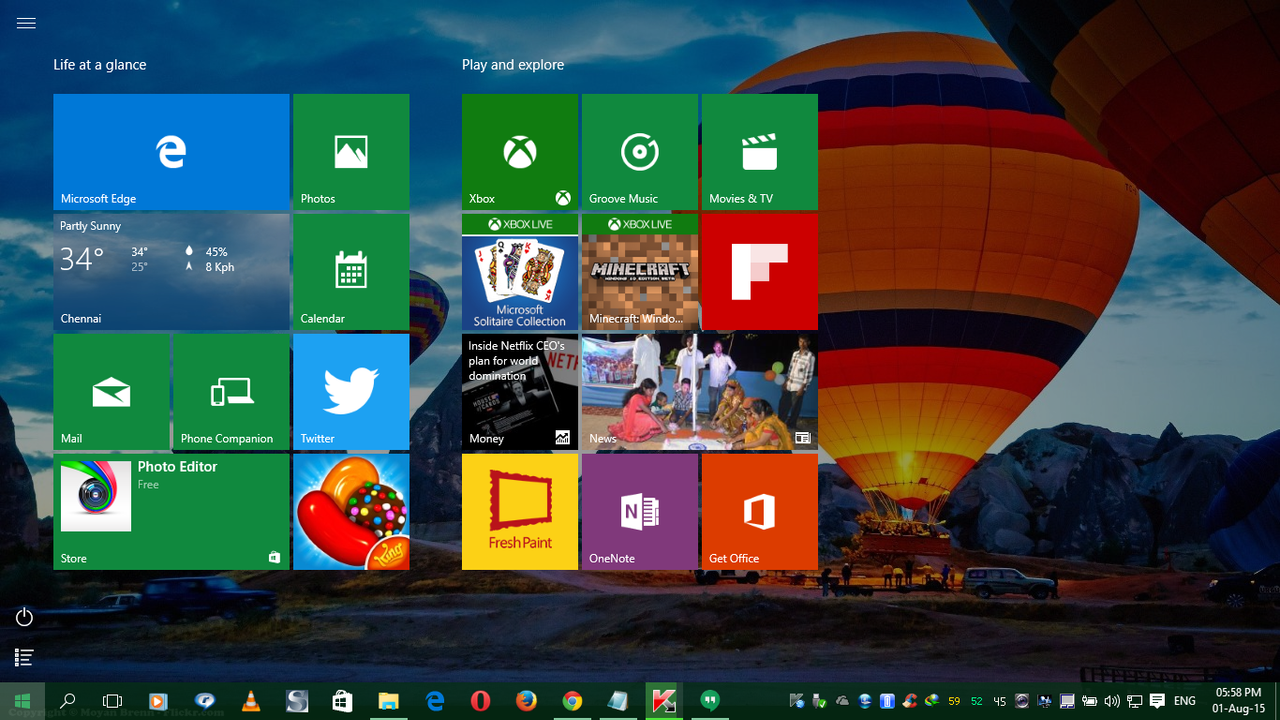Open the Minecraft Windows 10 tile
The height and width of the screenshot is (720, 1280).
(x=640, y=272)
